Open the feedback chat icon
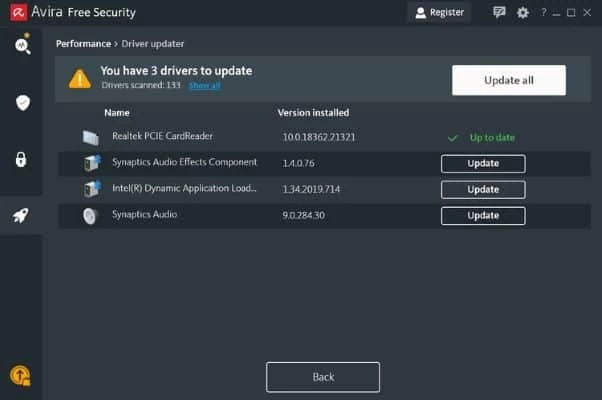Screen dimensions: 602x400 pos(499,12)
